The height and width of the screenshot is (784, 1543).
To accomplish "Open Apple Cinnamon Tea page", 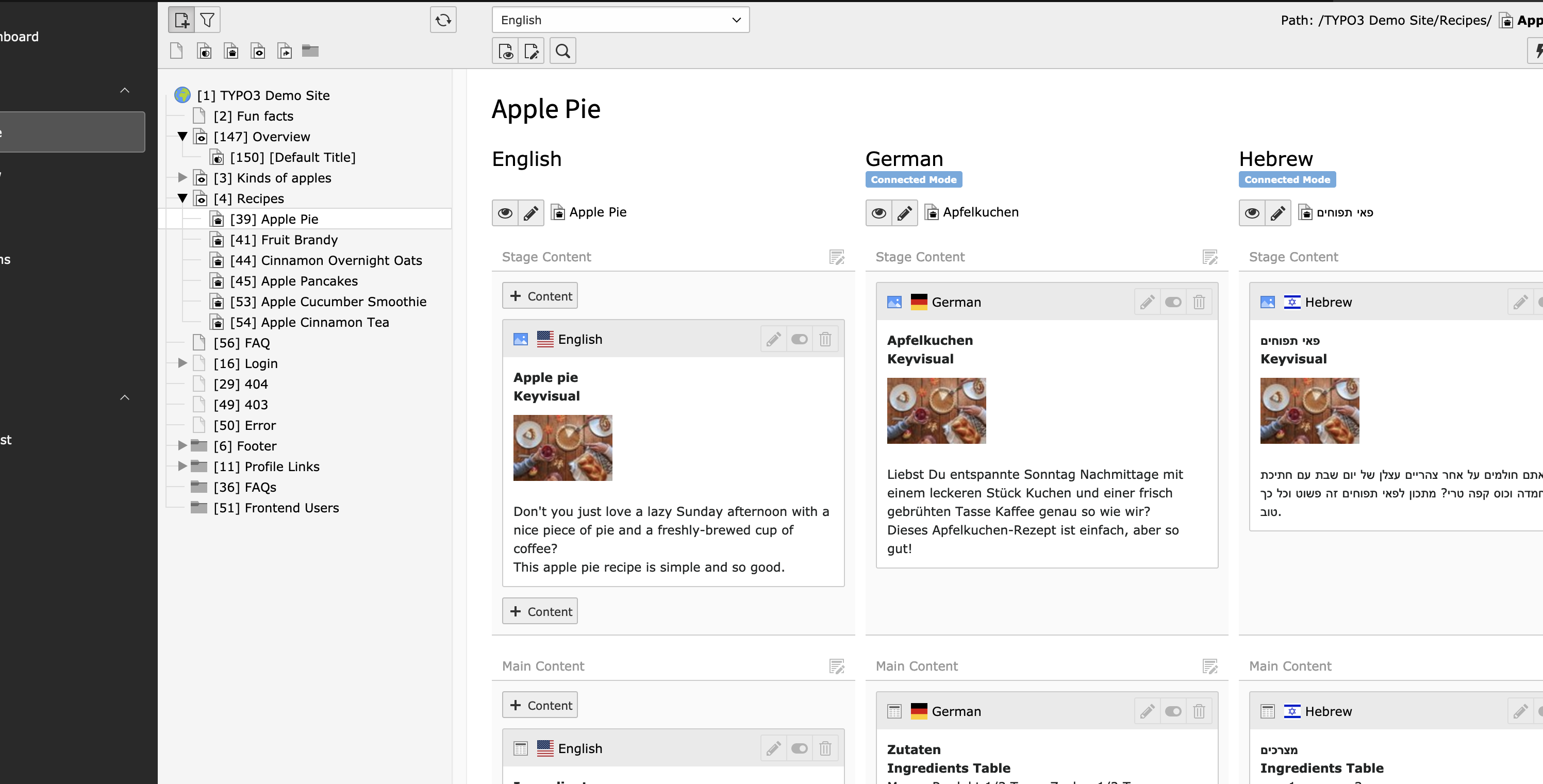I will [x=310, y=322].
